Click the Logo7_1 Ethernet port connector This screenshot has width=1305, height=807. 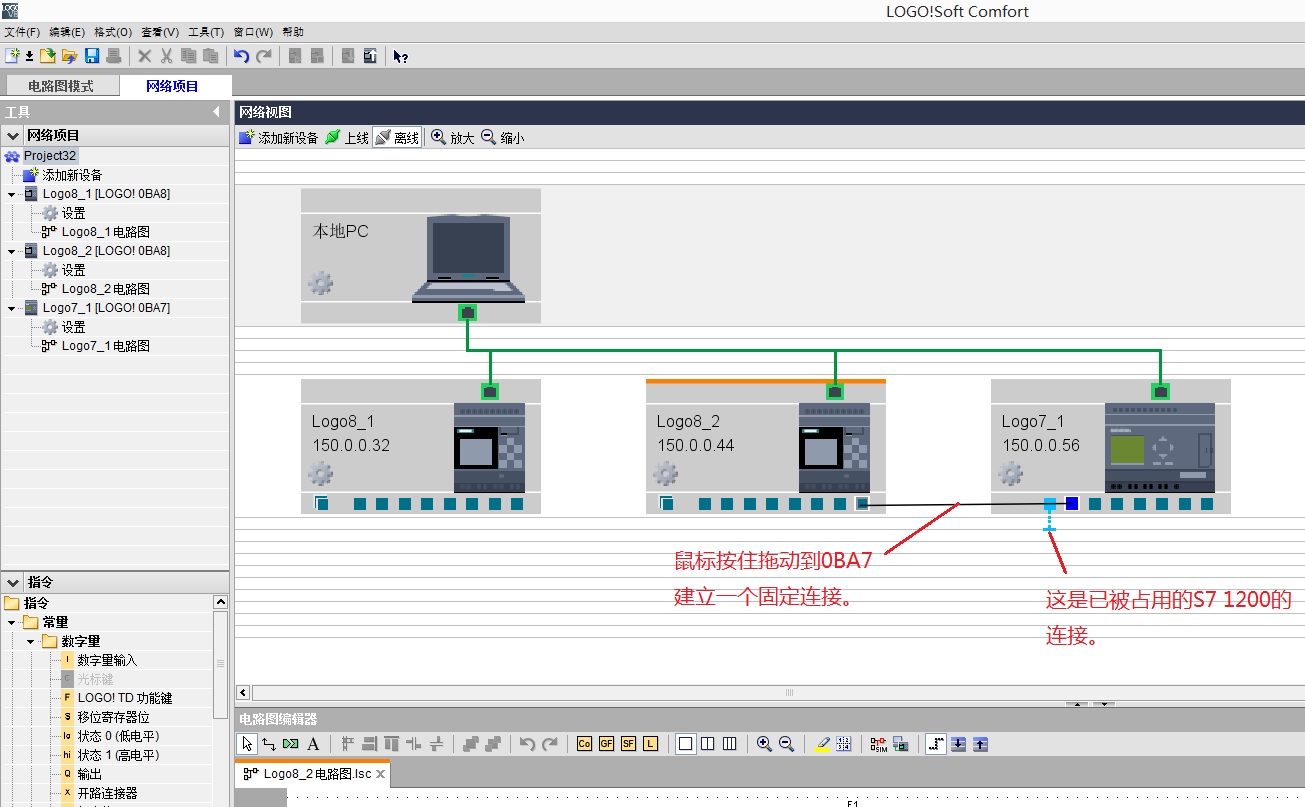(1160, 391)
